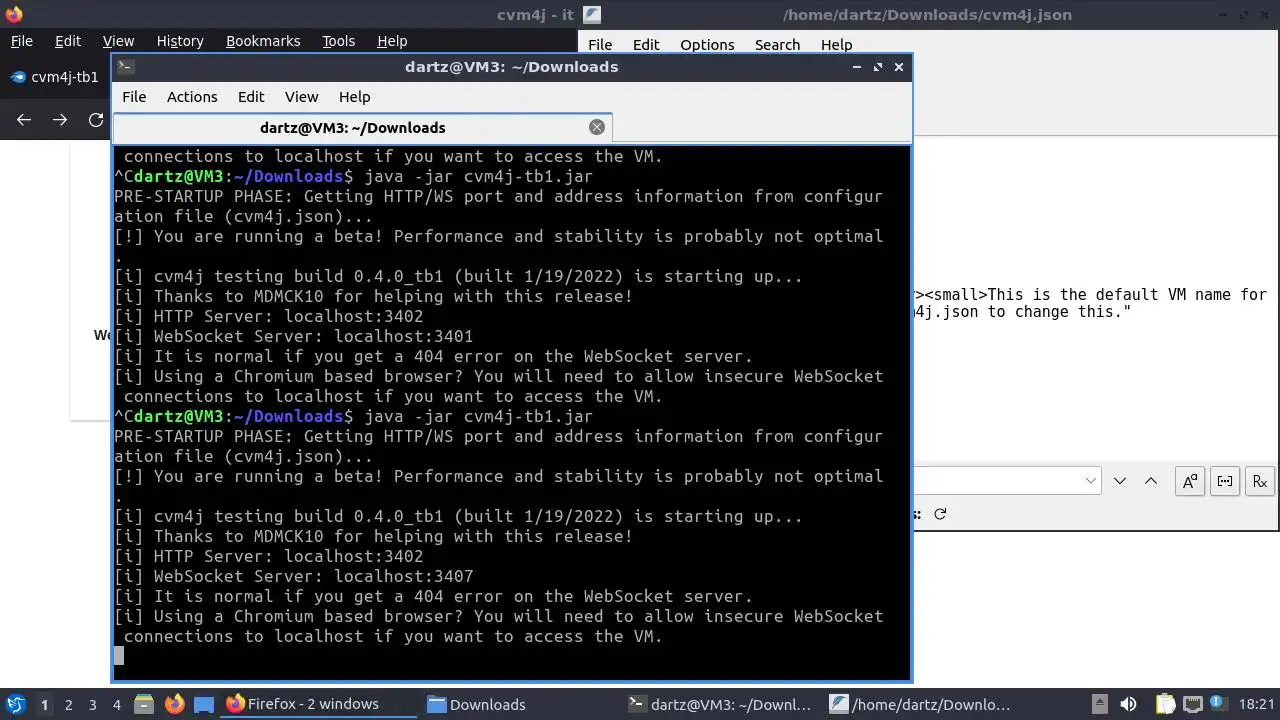Screen dimensions: 1280x720
Task: Open Firefox History menu
Action: click(180, 41)
